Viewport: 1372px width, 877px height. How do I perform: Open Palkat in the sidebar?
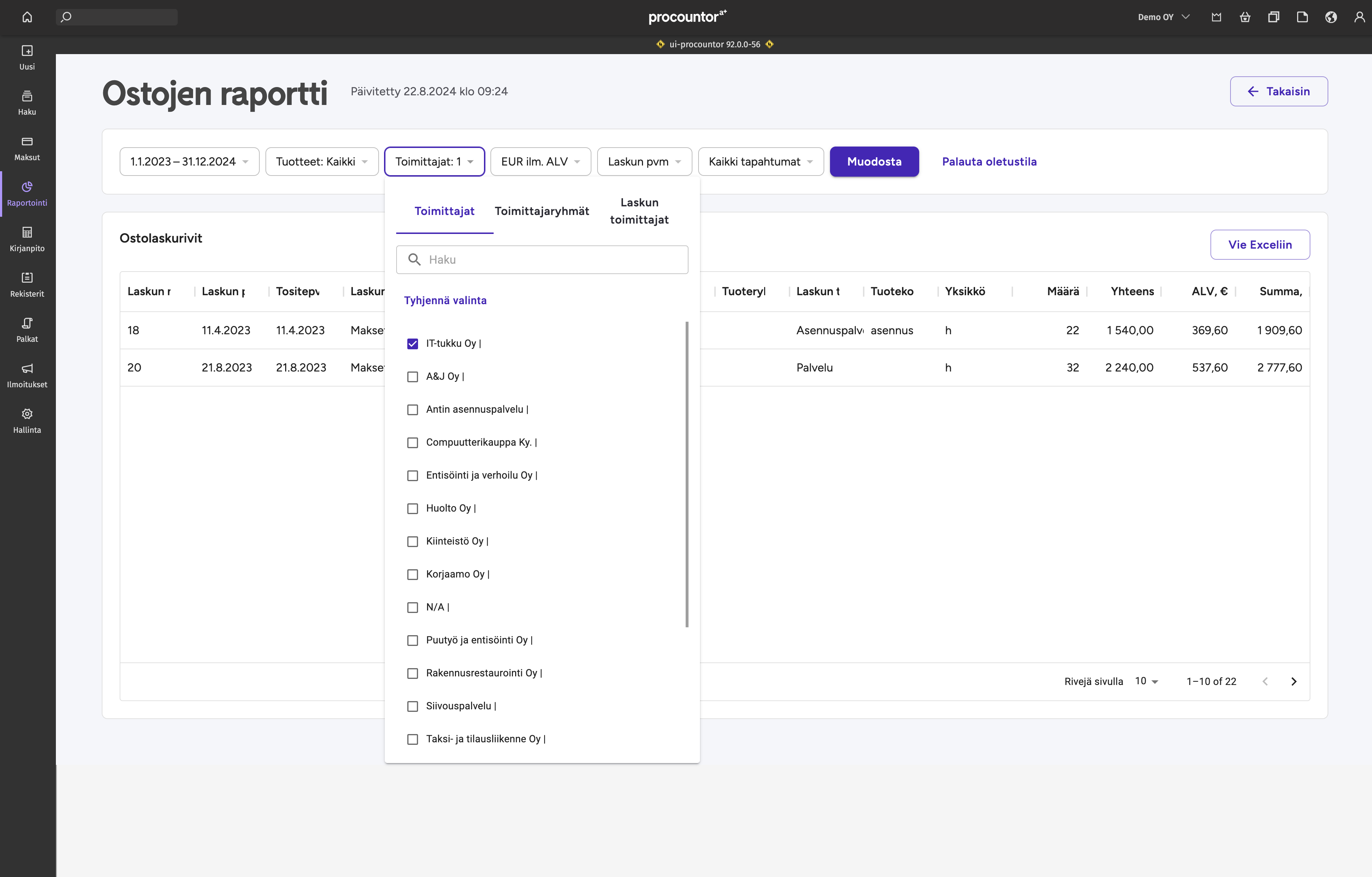coord(27,330)
